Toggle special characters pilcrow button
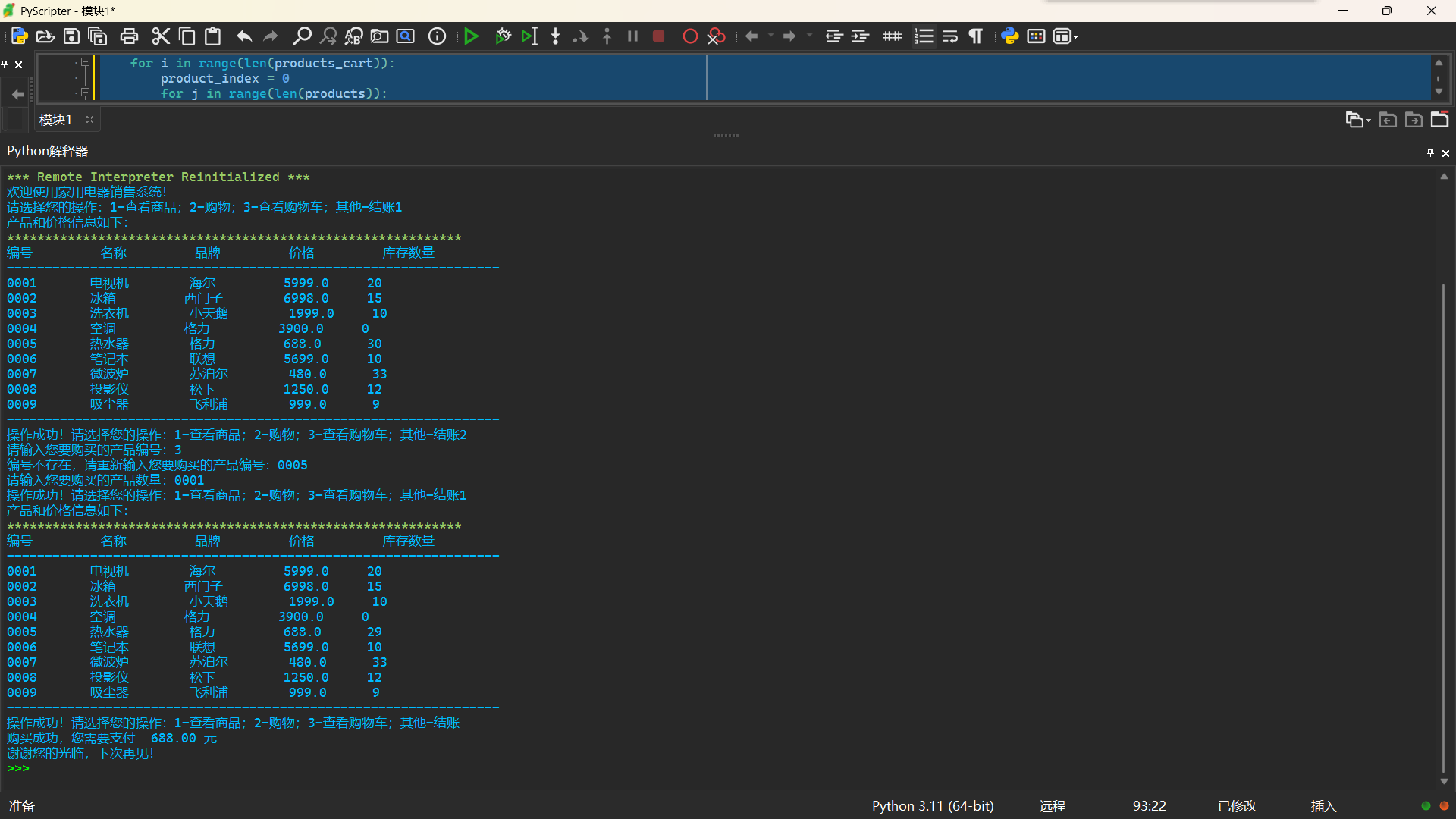1456x819 pixels. [976, 36]
